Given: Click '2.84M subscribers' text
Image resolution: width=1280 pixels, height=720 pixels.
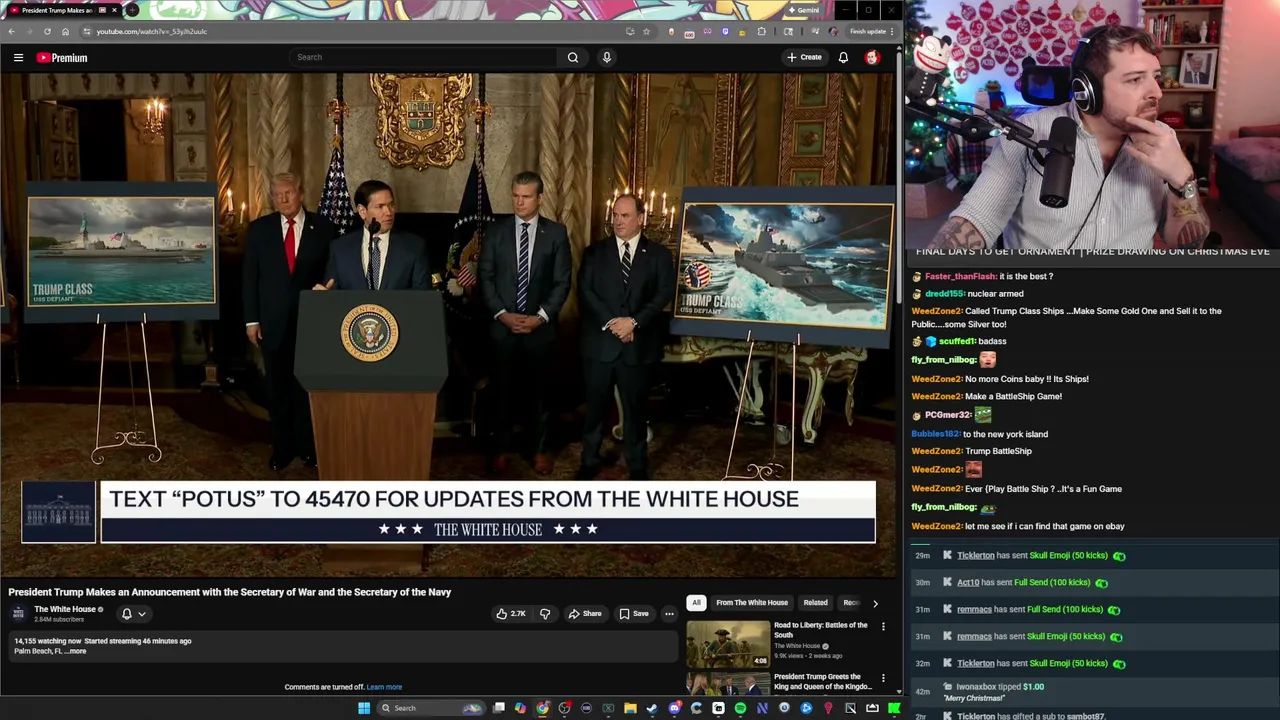Looking at the screenshot, I should tap(59, 620).
